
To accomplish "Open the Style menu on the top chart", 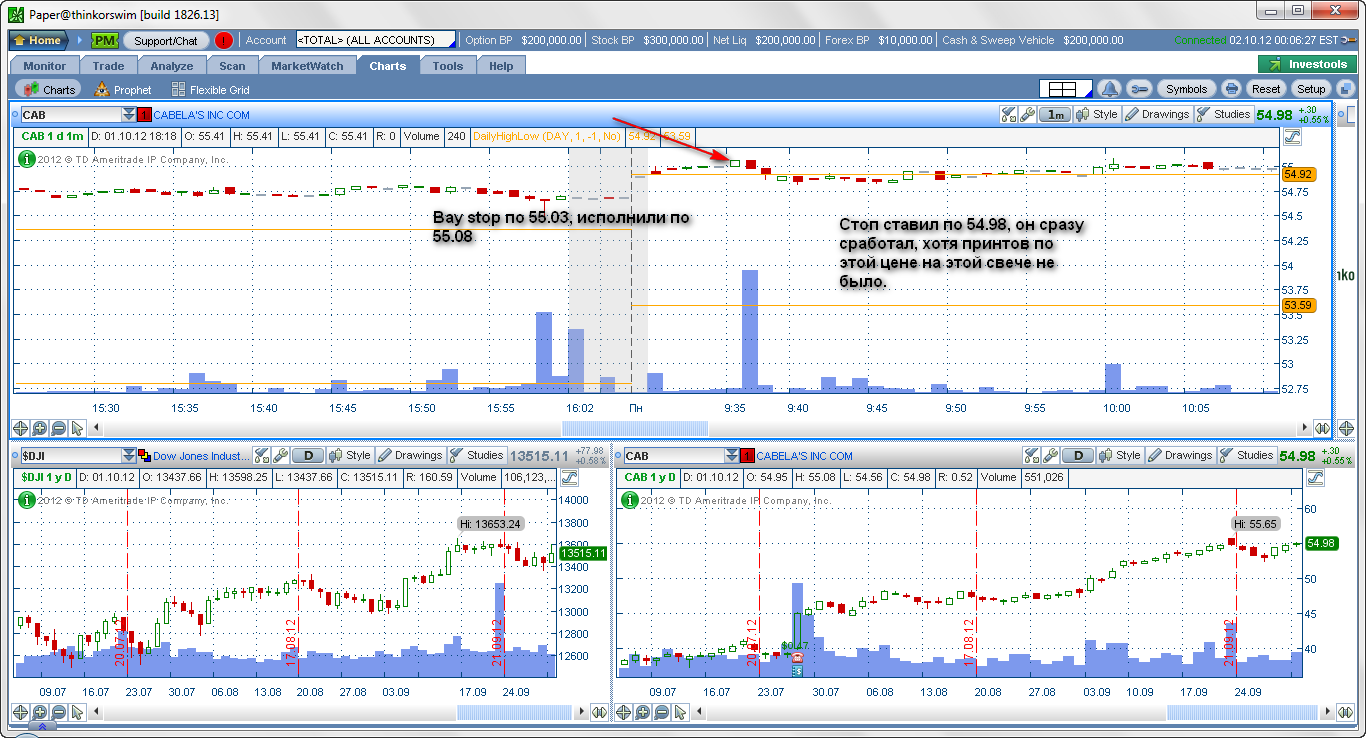I will pyautogui.click(x=1096, y=115).
